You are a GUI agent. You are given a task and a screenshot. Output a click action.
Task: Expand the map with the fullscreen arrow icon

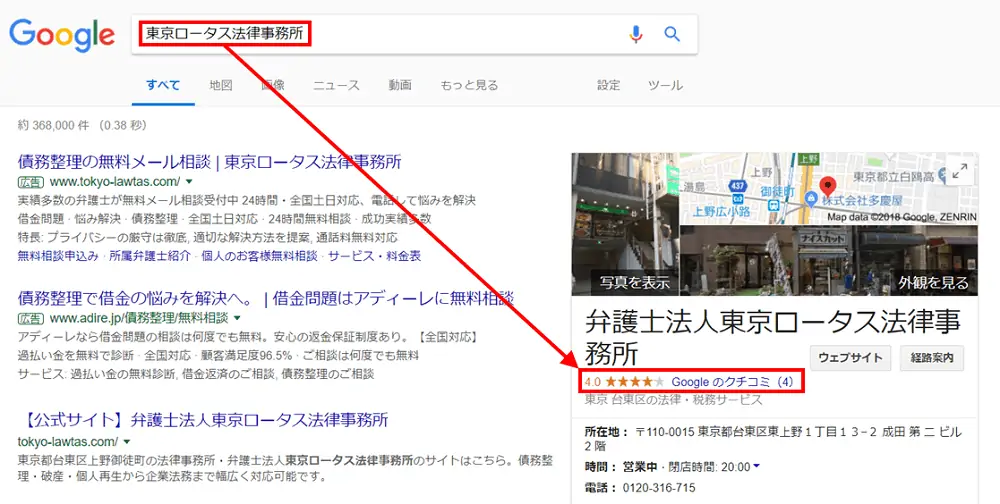click(x=960, y=172)
